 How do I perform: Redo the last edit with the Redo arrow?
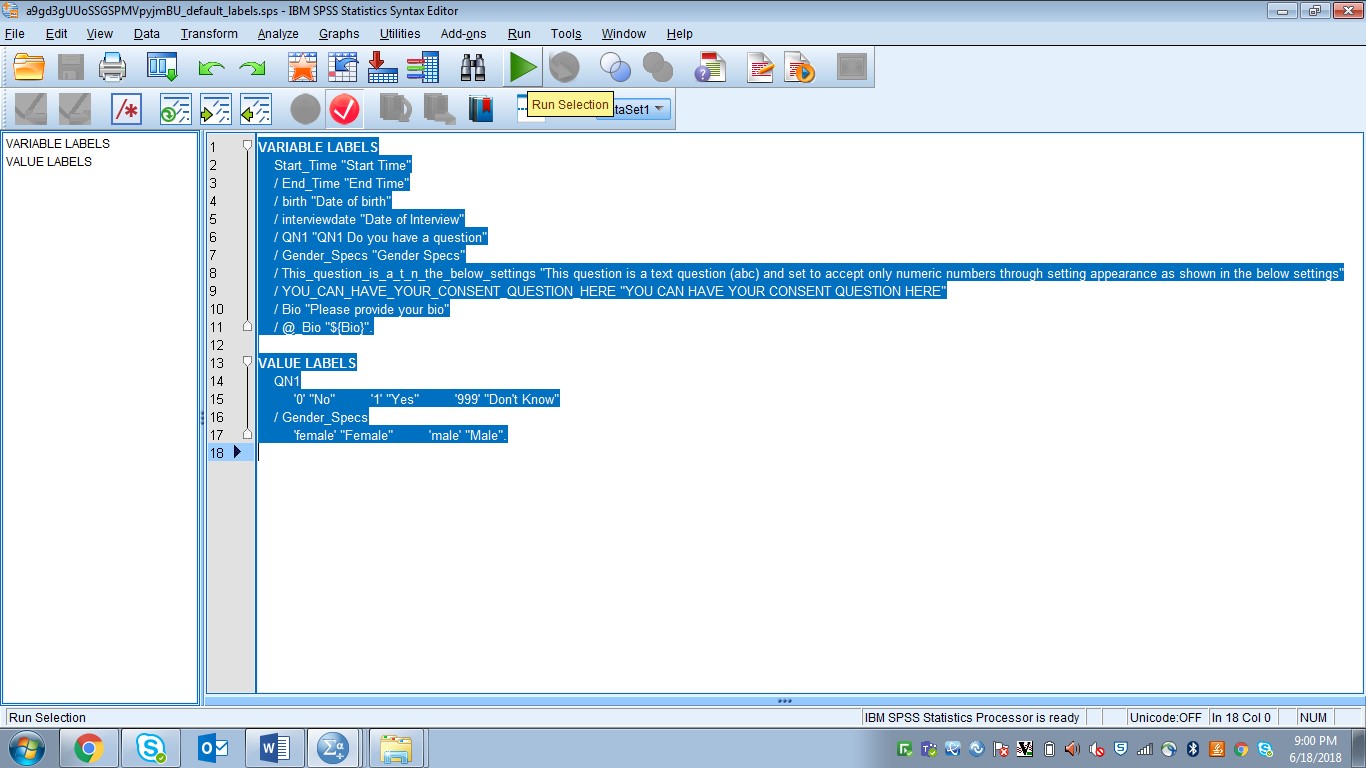coord(252,67)
